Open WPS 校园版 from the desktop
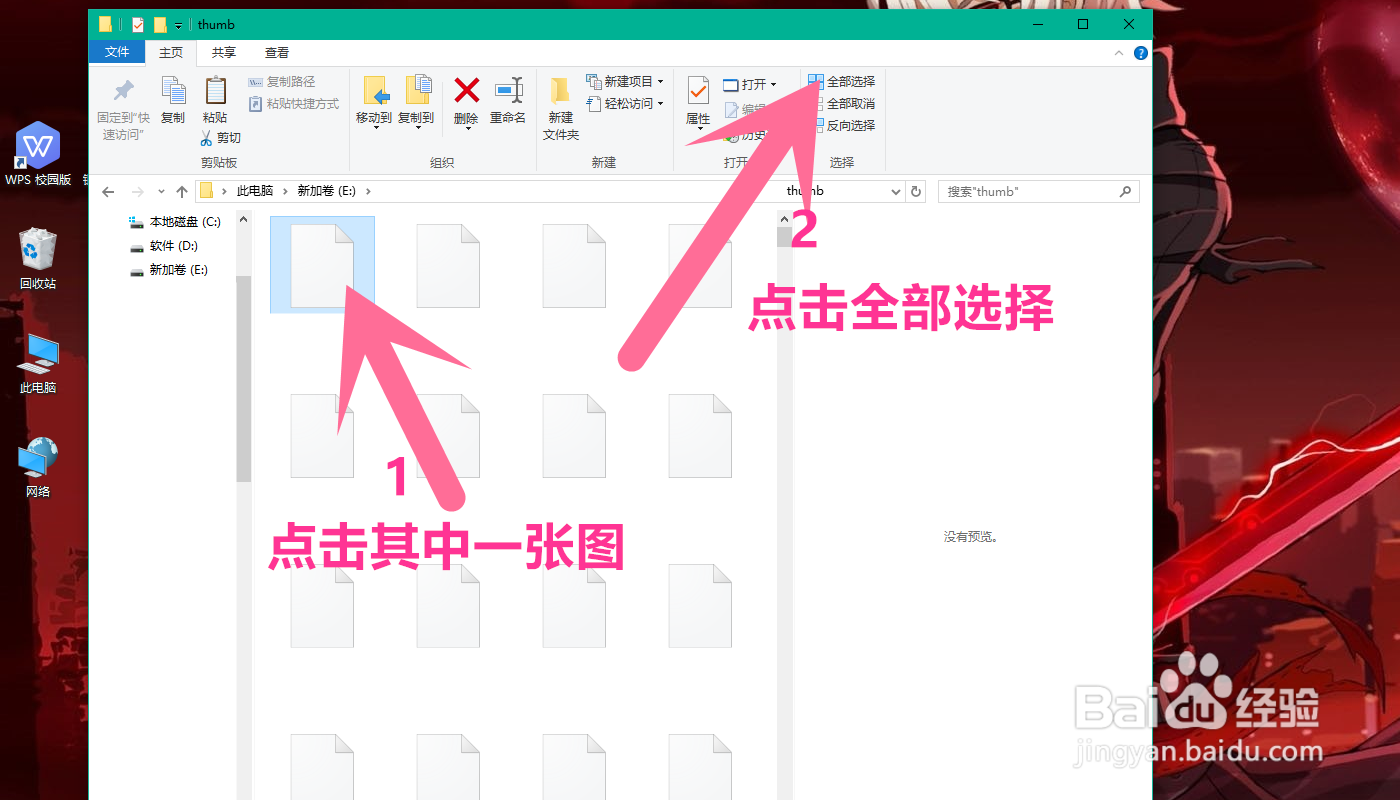Screen dimensions: 1400x800 37,148
